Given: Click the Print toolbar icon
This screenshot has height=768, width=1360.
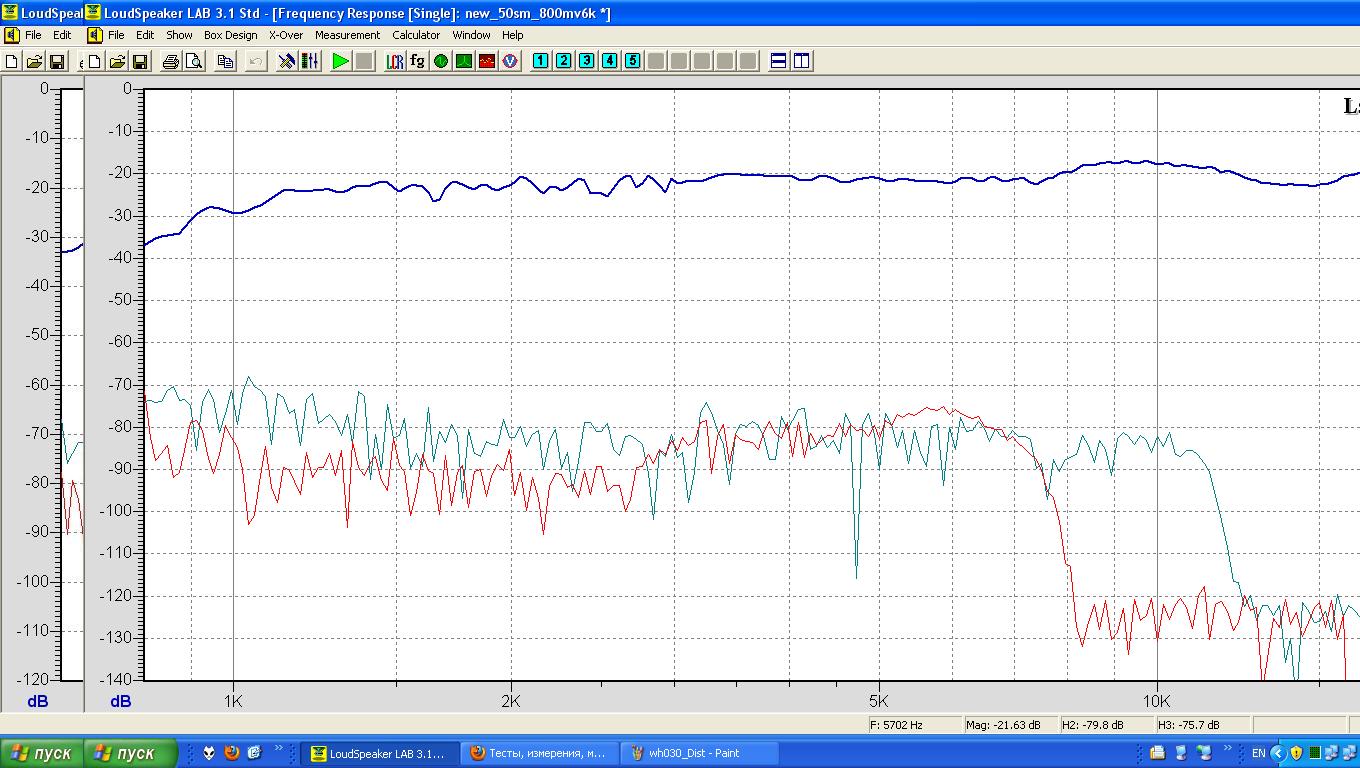Looking at the screenshot, I should pos(171,61).
